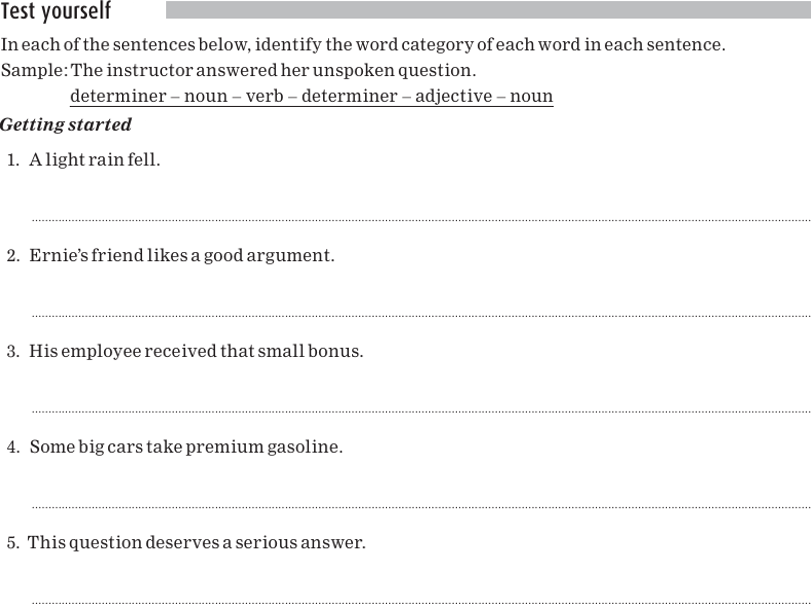Click the sentence "A light rain fell."
The image size is (811, 606).
tap(94, 160)
